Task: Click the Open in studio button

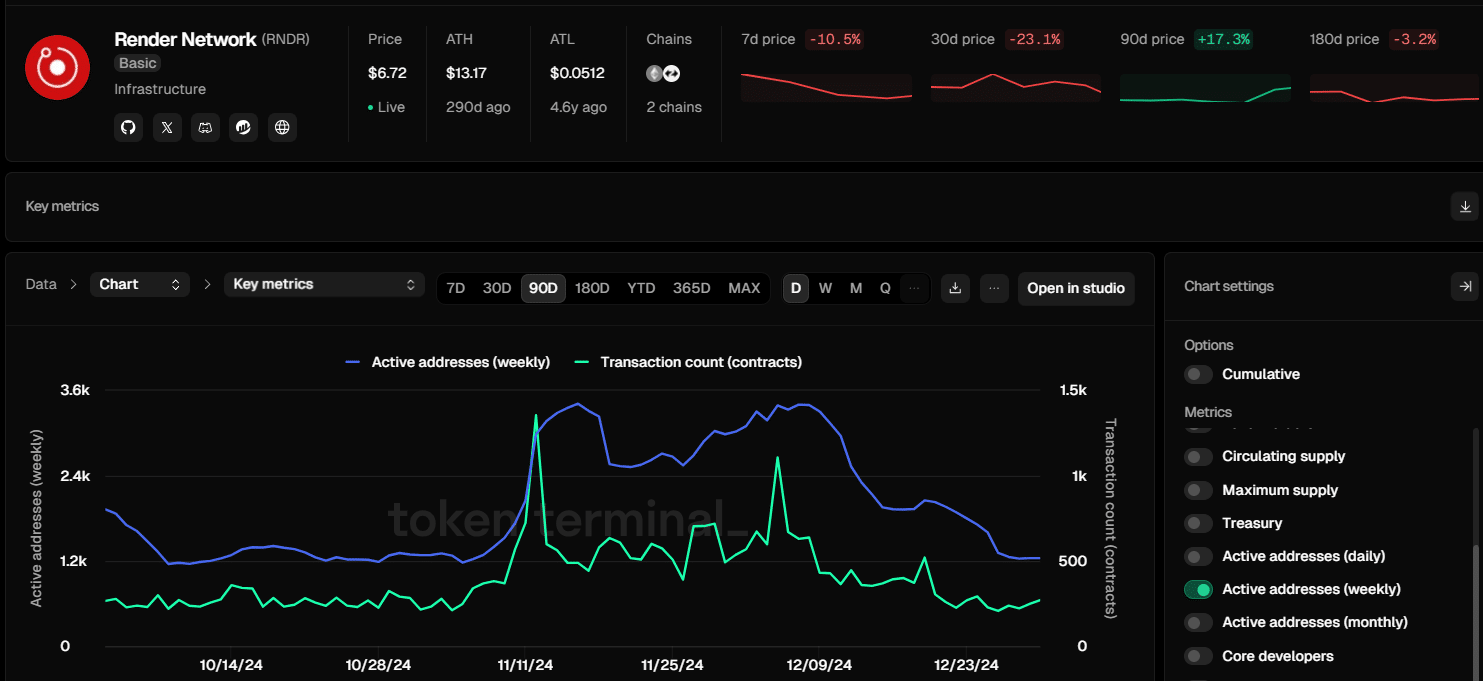Action: point(1076,288)
